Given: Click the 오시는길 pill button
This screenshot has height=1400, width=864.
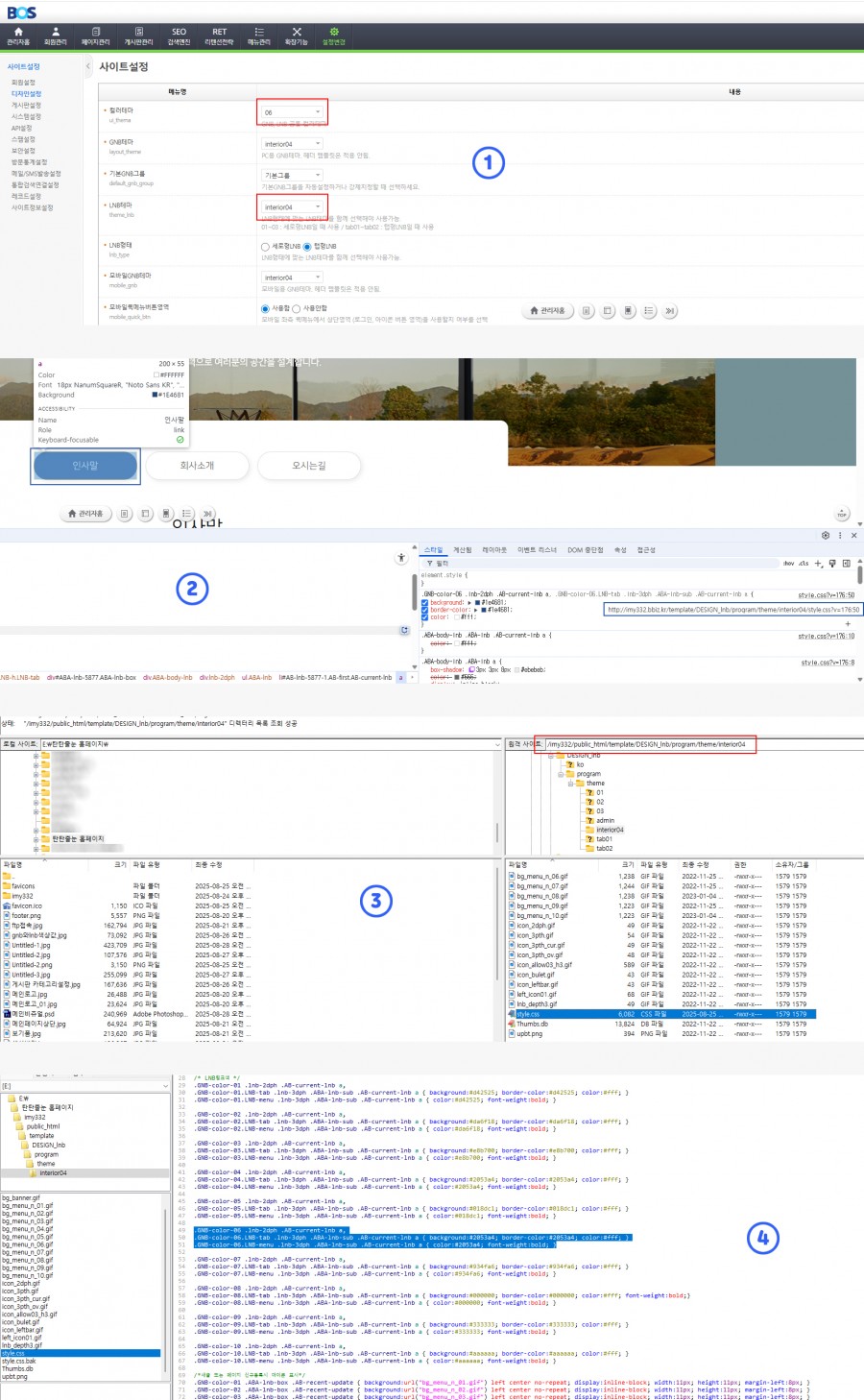Looking at the screenshot, I should pos(309,466).
